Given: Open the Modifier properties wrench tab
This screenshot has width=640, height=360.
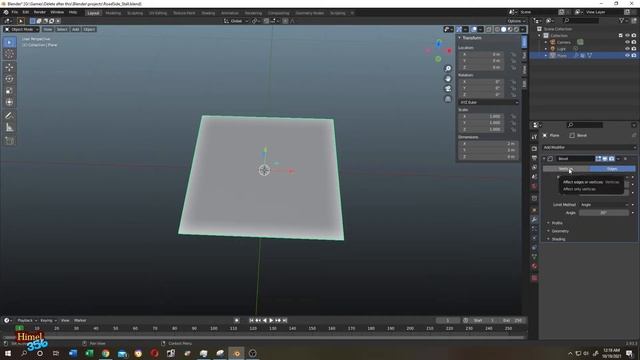Looking at the screenshot, I should 534,220.
